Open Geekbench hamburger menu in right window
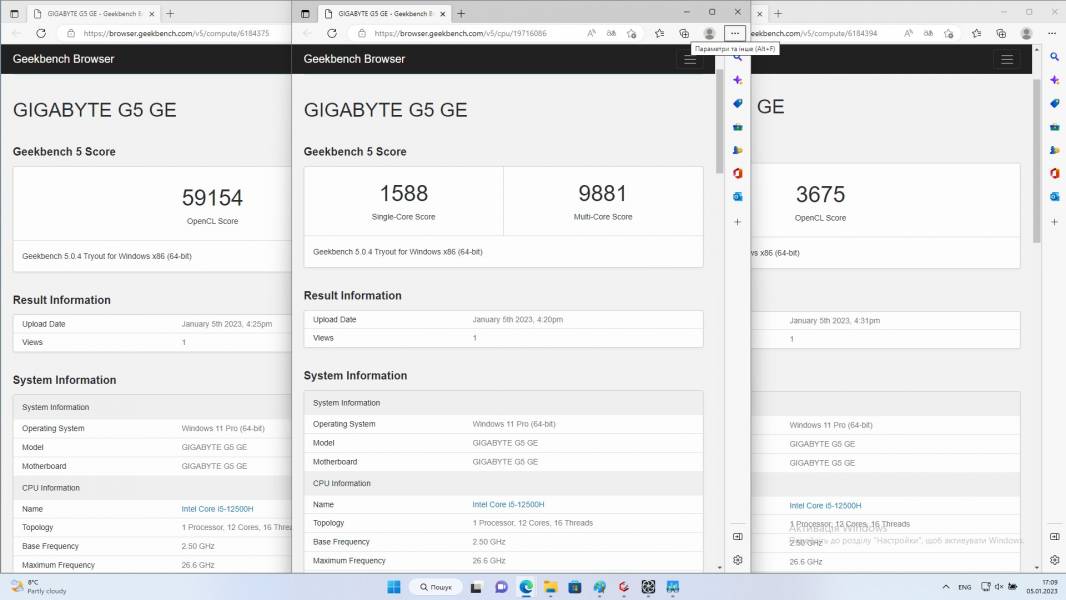The width and height of the screenshot is (1066, 600). [x=1007, y=60]
